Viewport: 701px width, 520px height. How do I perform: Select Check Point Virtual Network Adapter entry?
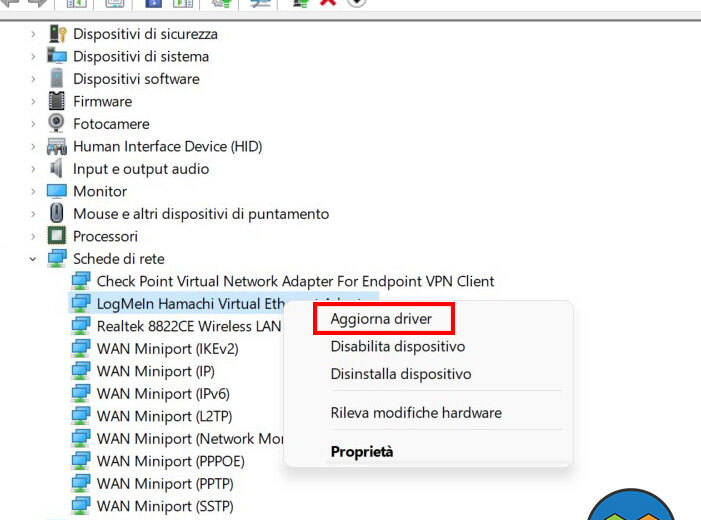(x=296, y=281)
